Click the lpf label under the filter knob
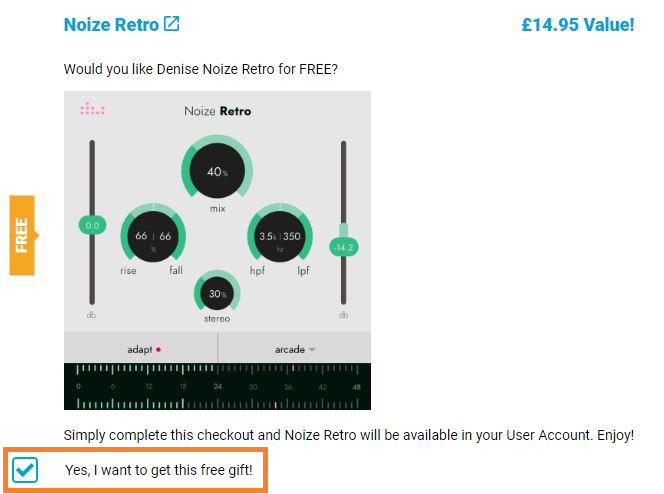 [304, 270]
